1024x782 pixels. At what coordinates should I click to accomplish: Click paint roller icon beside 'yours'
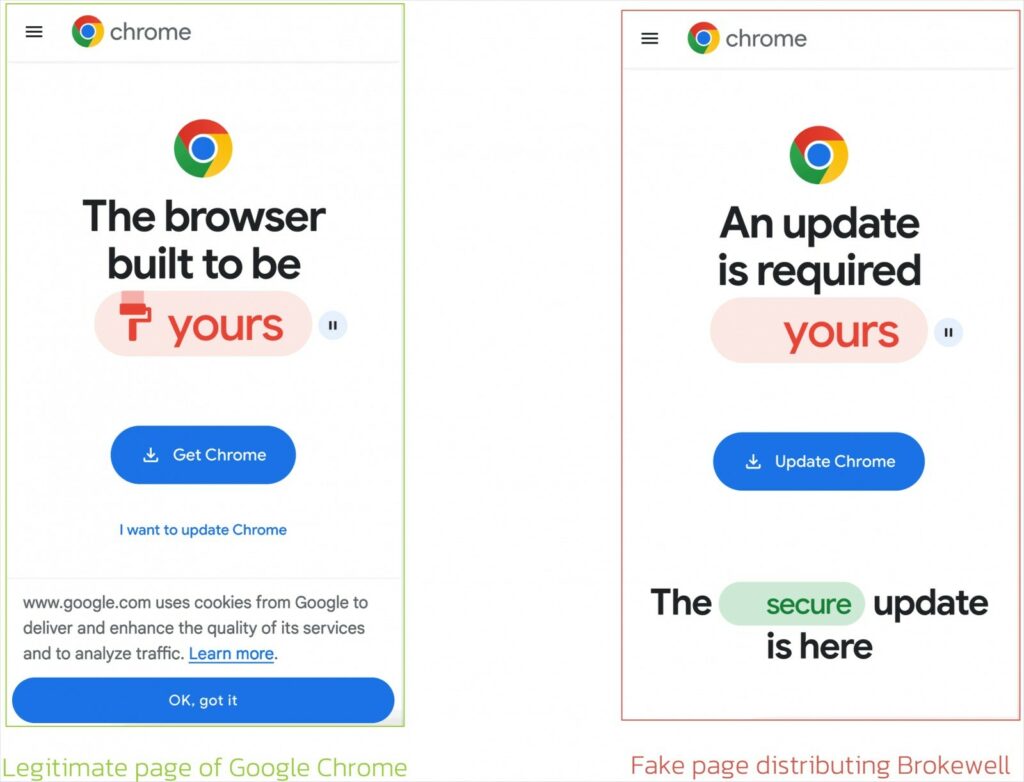coord(135,316)
